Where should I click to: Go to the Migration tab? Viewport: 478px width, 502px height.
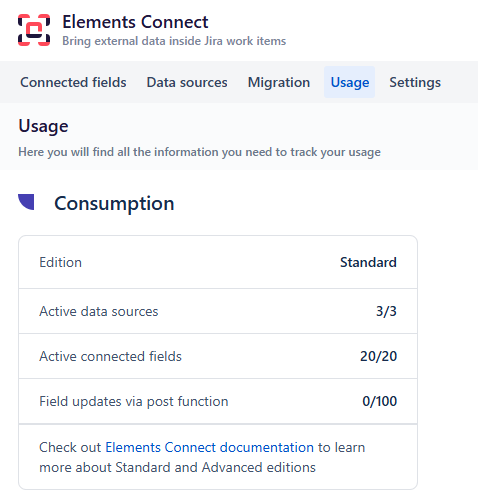coord(279,82)
